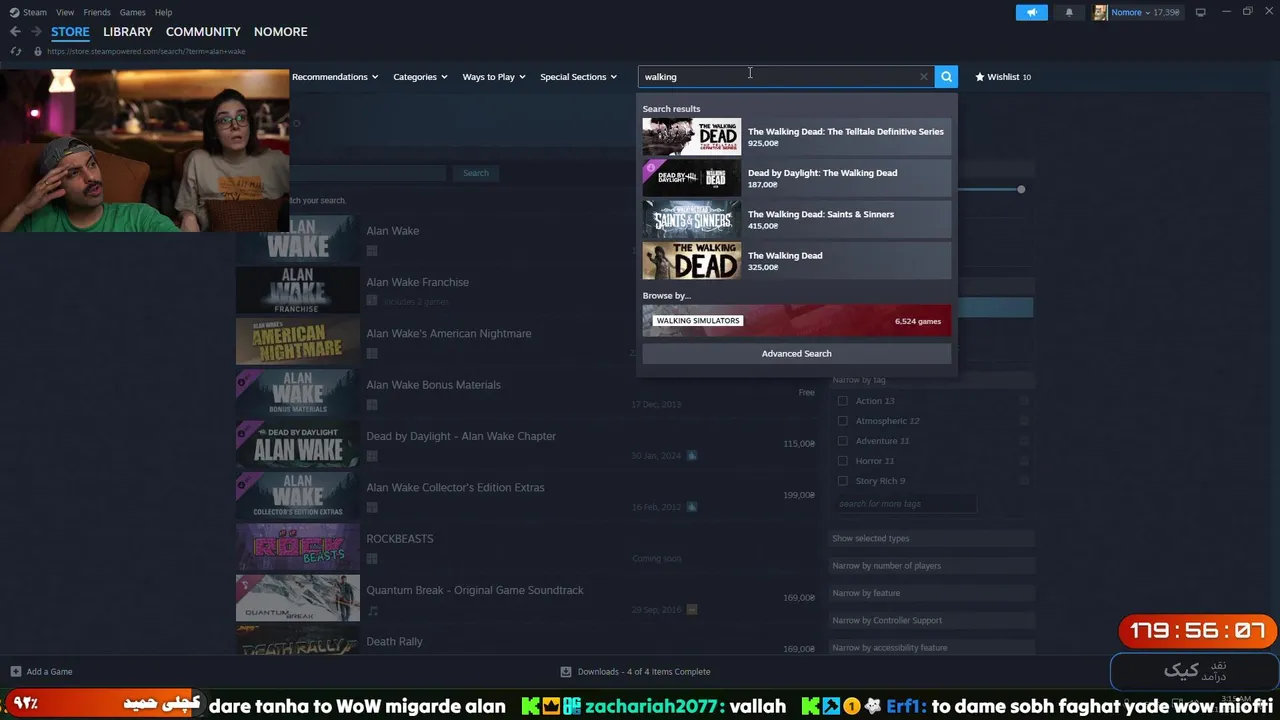Open the Games menu
The height and width of the screenshot is (720, 1280).
click(x=132, y=12)
